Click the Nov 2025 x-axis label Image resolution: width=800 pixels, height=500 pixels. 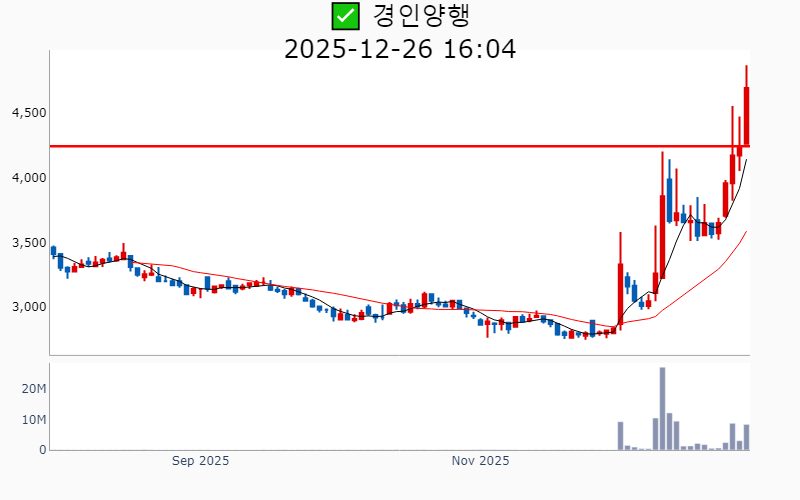(480, 461)
